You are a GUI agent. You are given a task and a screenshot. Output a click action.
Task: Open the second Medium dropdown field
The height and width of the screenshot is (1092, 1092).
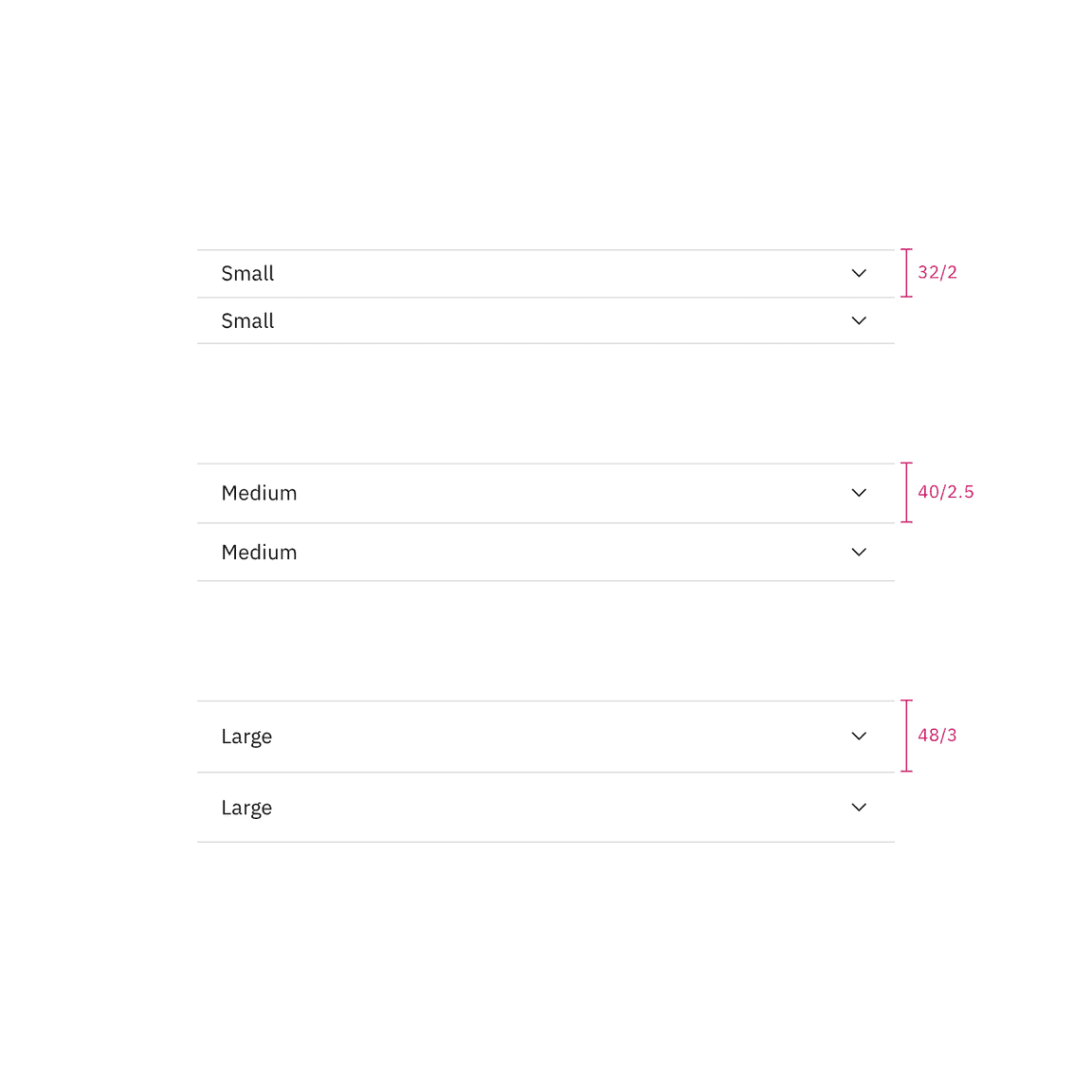pyautogui.click(x=545, y=552)
